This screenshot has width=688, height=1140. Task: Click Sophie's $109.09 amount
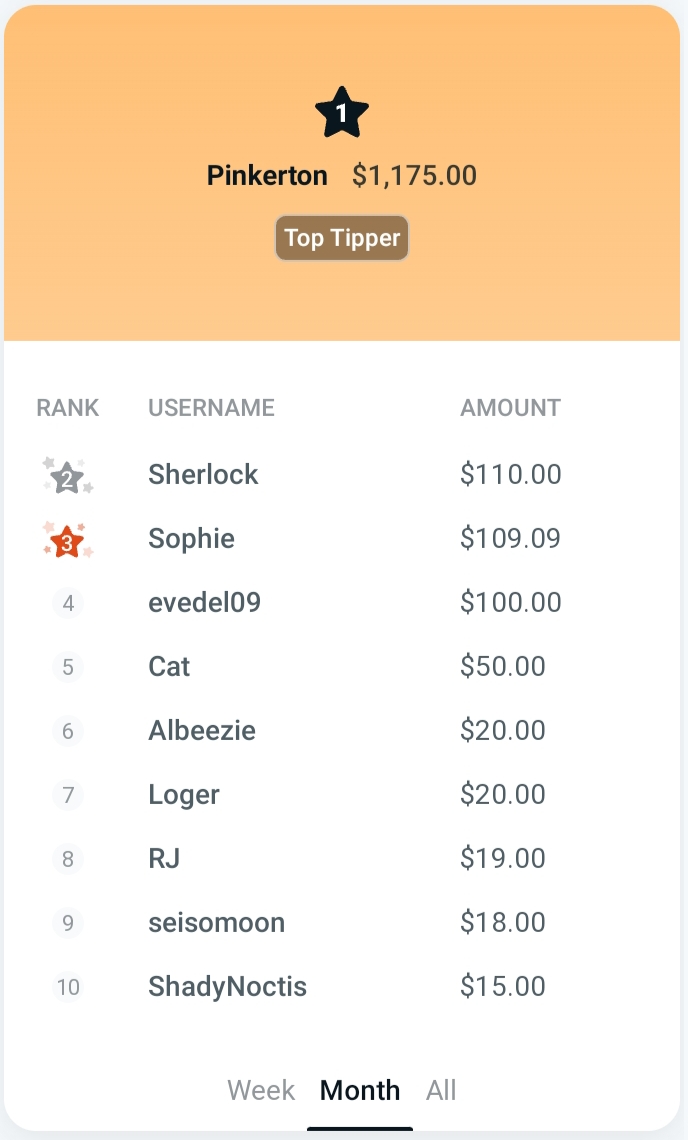[x=510, y=538]
